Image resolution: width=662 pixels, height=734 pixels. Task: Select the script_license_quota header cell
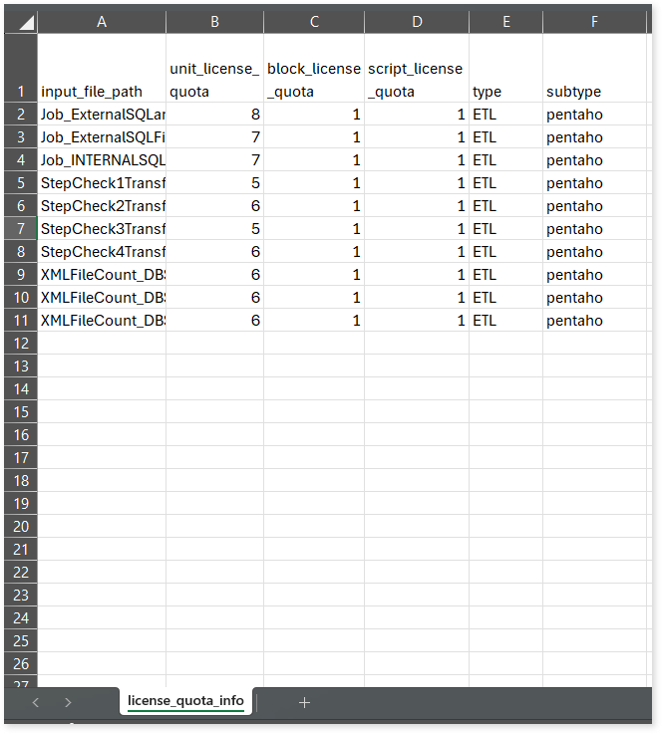[416, 80]
